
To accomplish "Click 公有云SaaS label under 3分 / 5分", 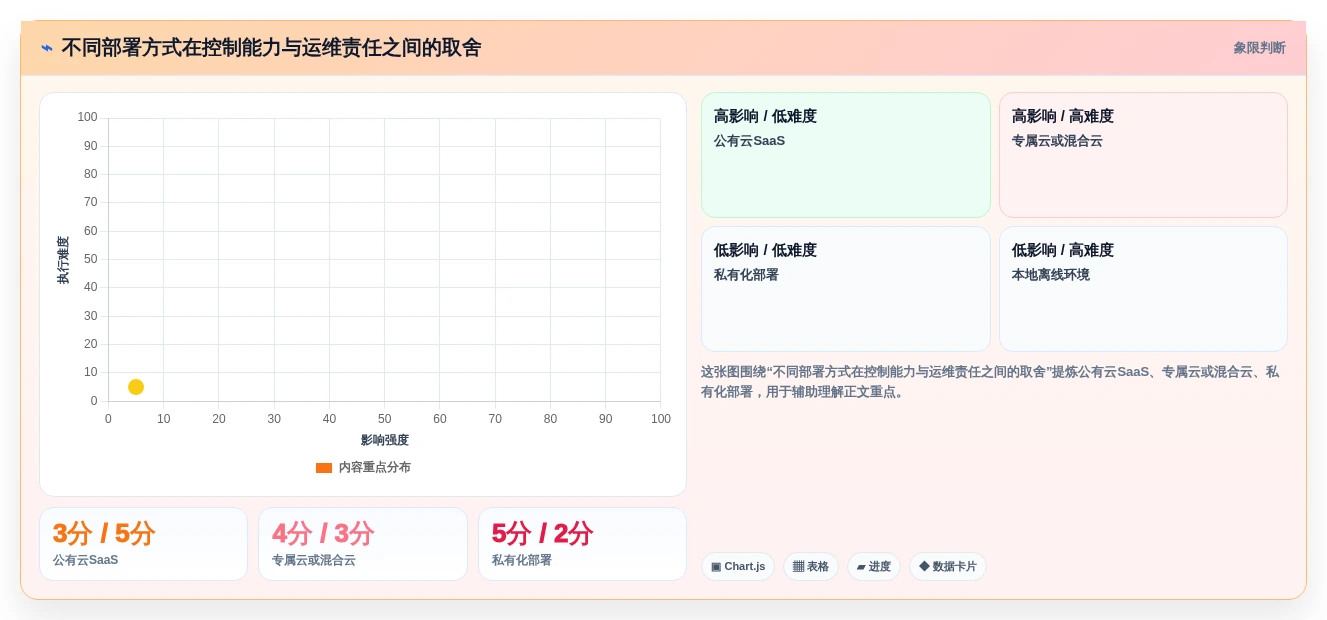I will click(x=85, y=560).
